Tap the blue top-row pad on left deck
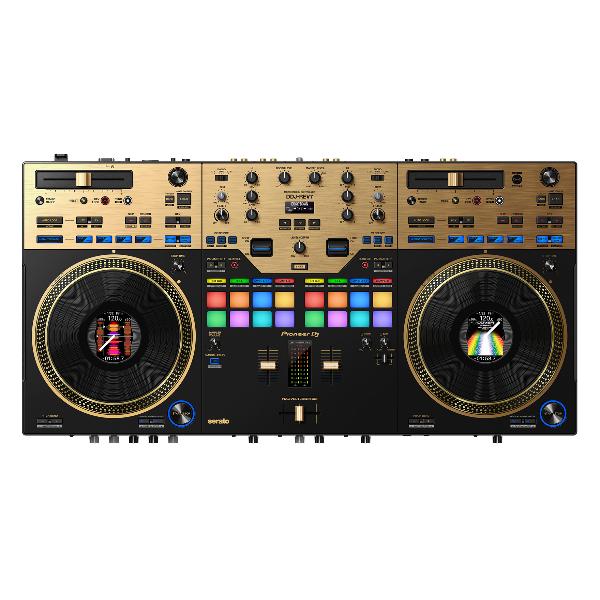600x600 pixels. 262,300
